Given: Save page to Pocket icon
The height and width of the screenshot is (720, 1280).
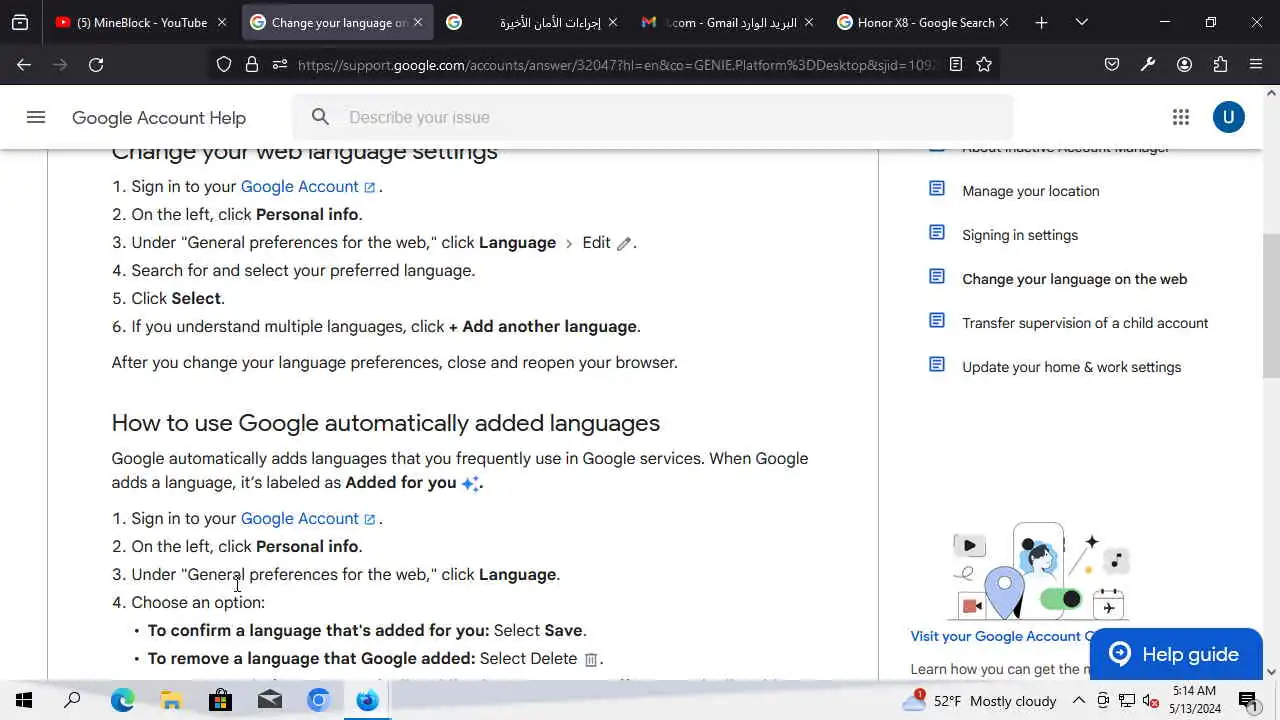Looking at the screenshot, I should pyautogui.click(x=1112, y=64).
